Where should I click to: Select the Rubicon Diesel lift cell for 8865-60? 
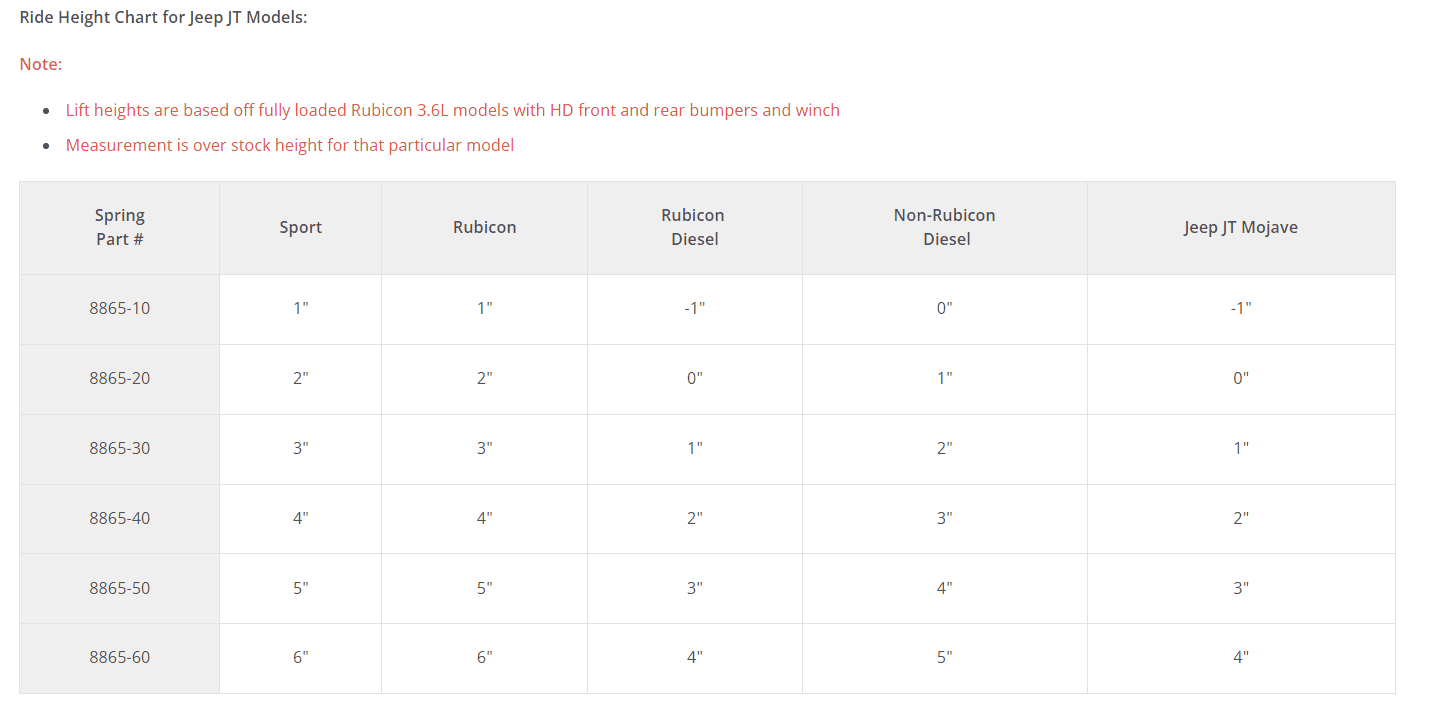[x=695, y=658]
